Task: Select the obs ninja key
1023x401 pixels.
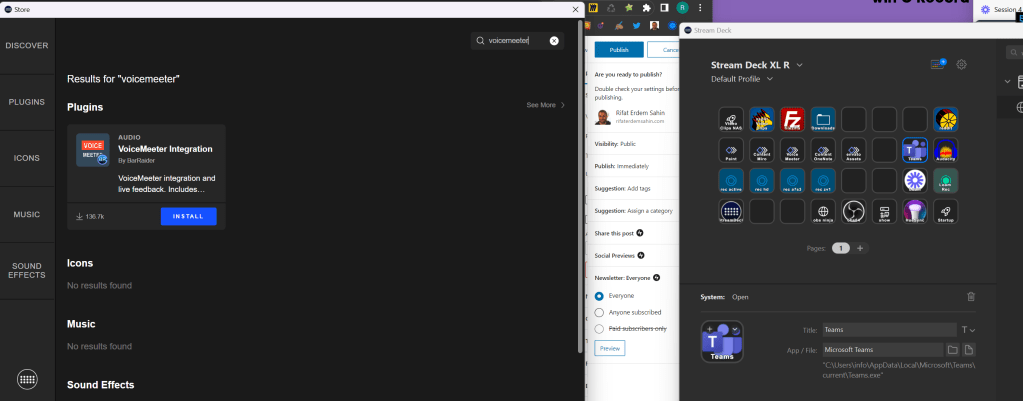Action: click(x=823, y=211)
